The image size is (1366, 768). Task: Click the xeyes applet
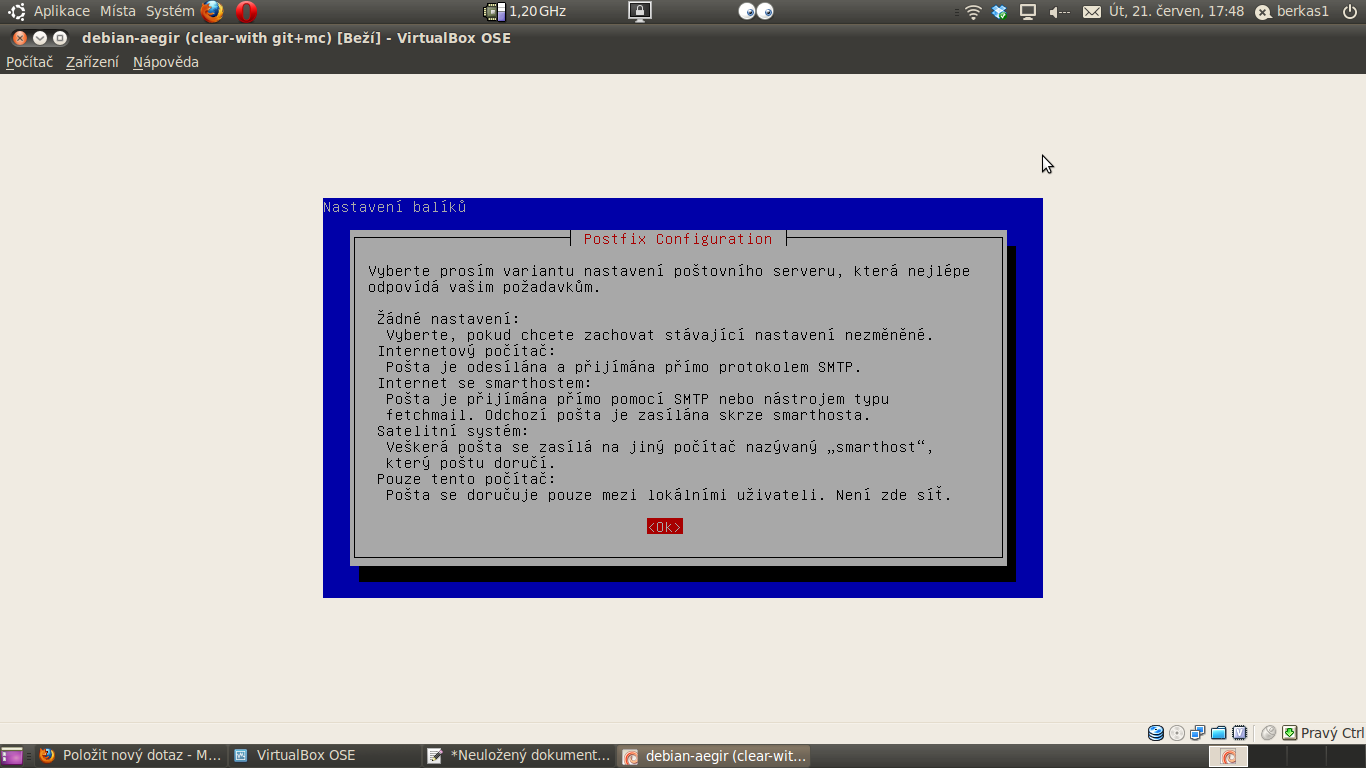click(x=756, y=12)
